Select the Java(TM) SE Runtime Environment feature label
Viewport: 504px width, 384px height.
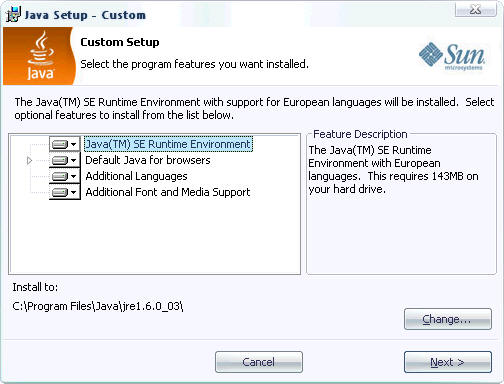168,144
